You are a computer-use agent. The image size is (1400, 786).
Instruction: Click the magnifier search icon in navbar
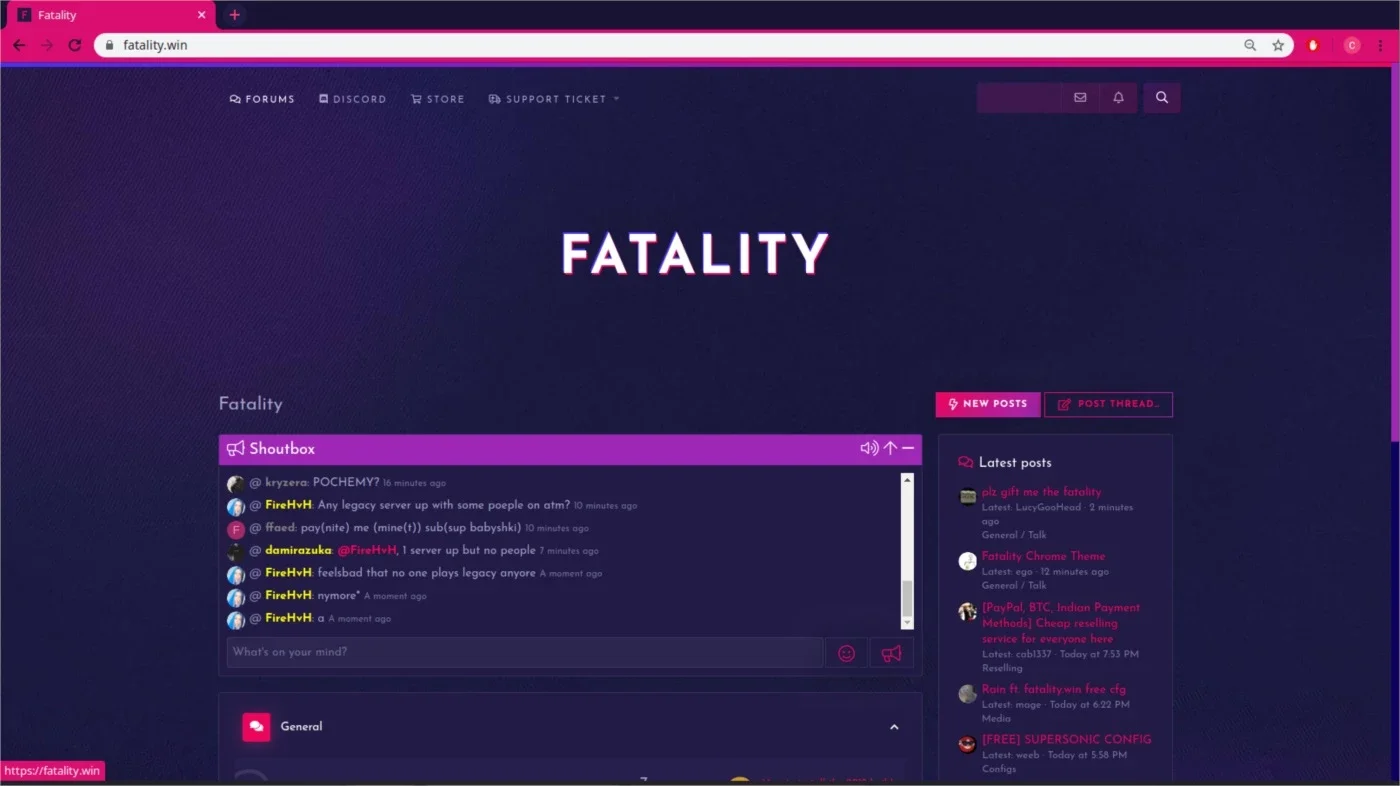click(1162, 98)
